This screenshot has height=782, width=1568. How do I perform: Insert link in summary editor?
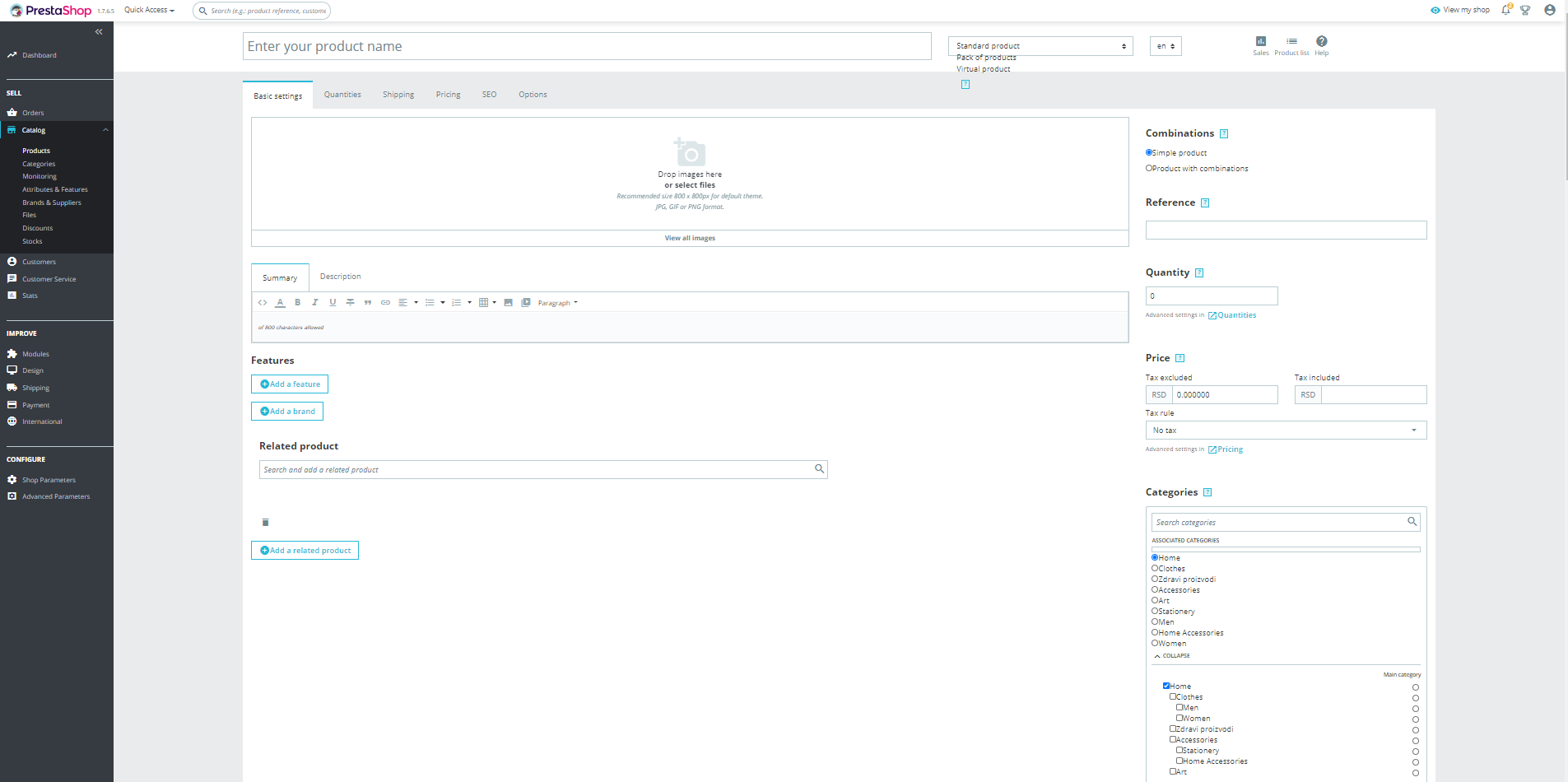pyautogui.click(x=385, y=303)
